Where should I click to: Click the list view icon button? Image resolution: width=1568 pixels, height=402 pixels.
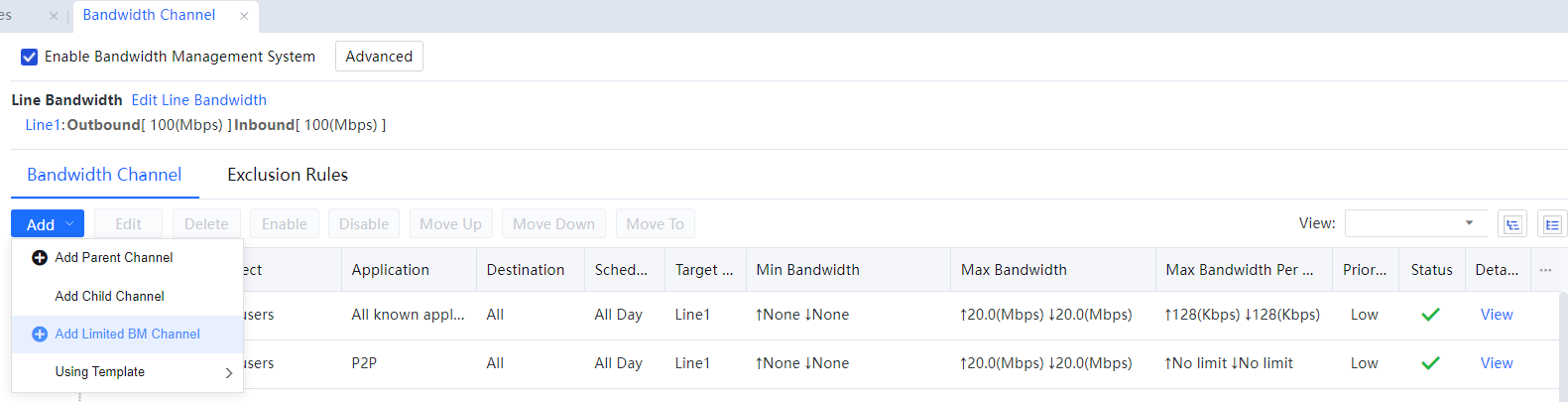(x=1552, y=224)
